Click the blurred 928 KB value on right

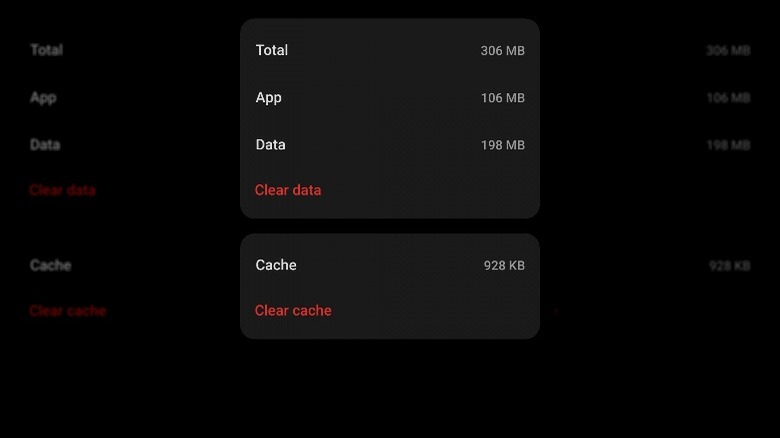(729, 265)
